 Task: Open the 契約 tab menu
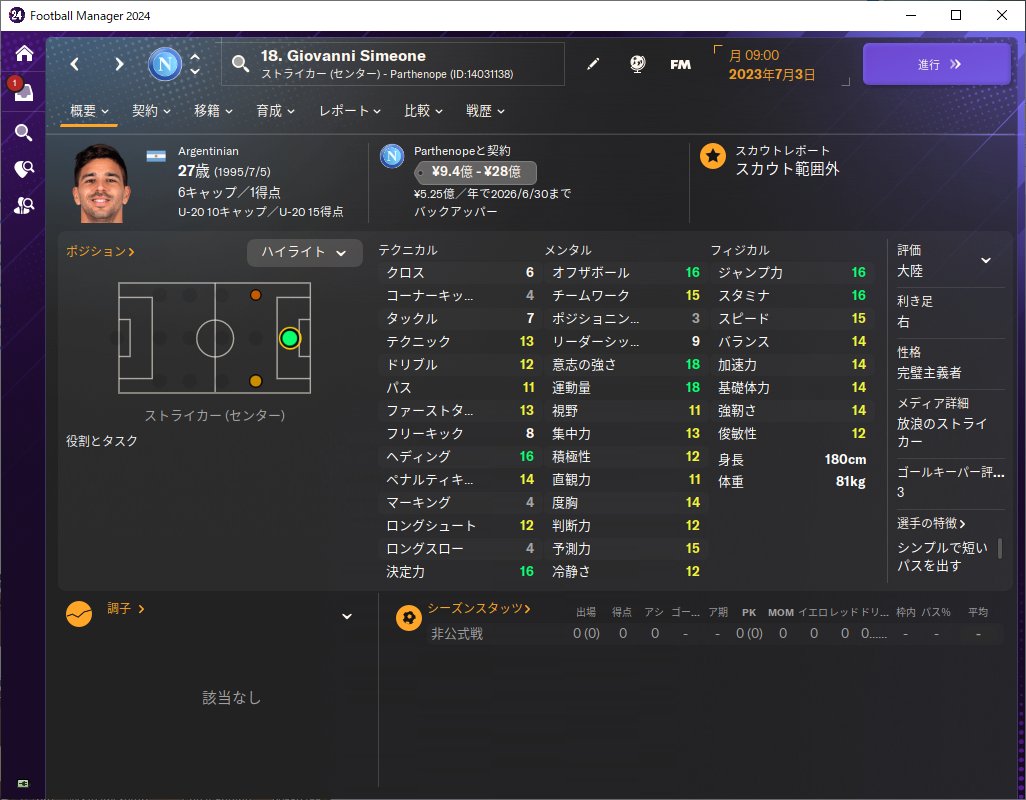[151, 111]
